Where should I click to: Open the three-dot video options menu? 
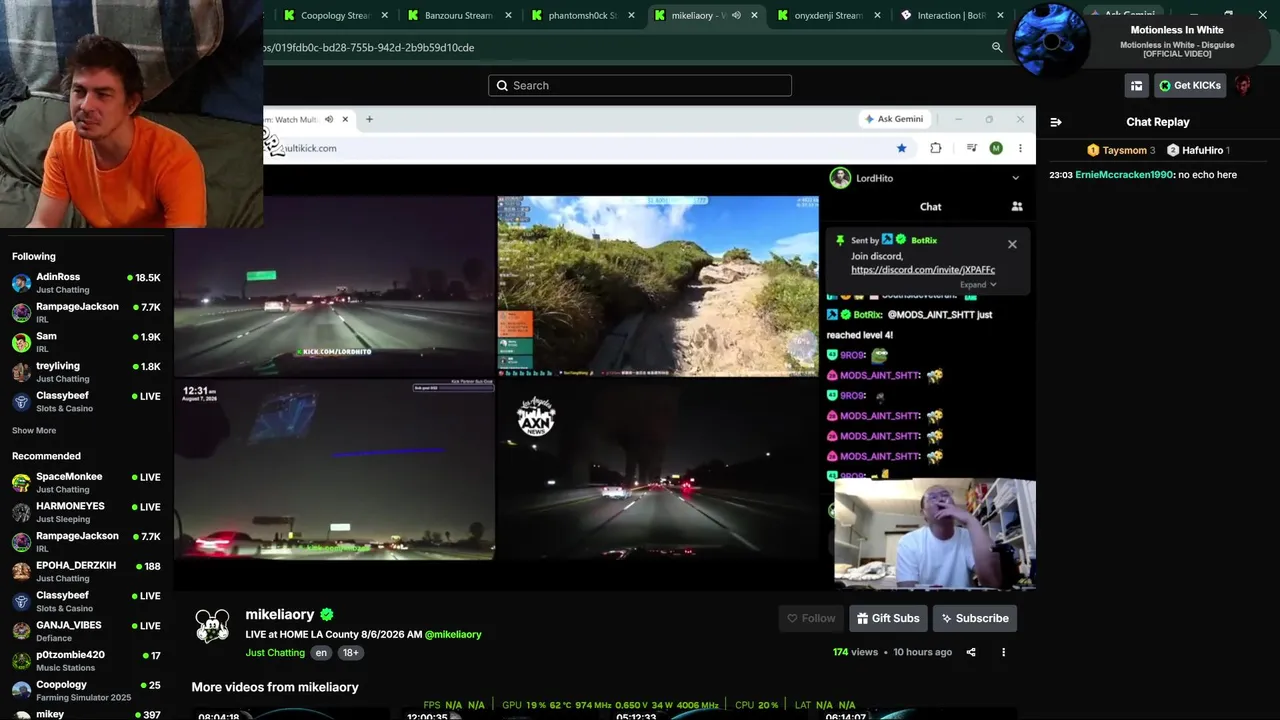(x=1003, y=652)
